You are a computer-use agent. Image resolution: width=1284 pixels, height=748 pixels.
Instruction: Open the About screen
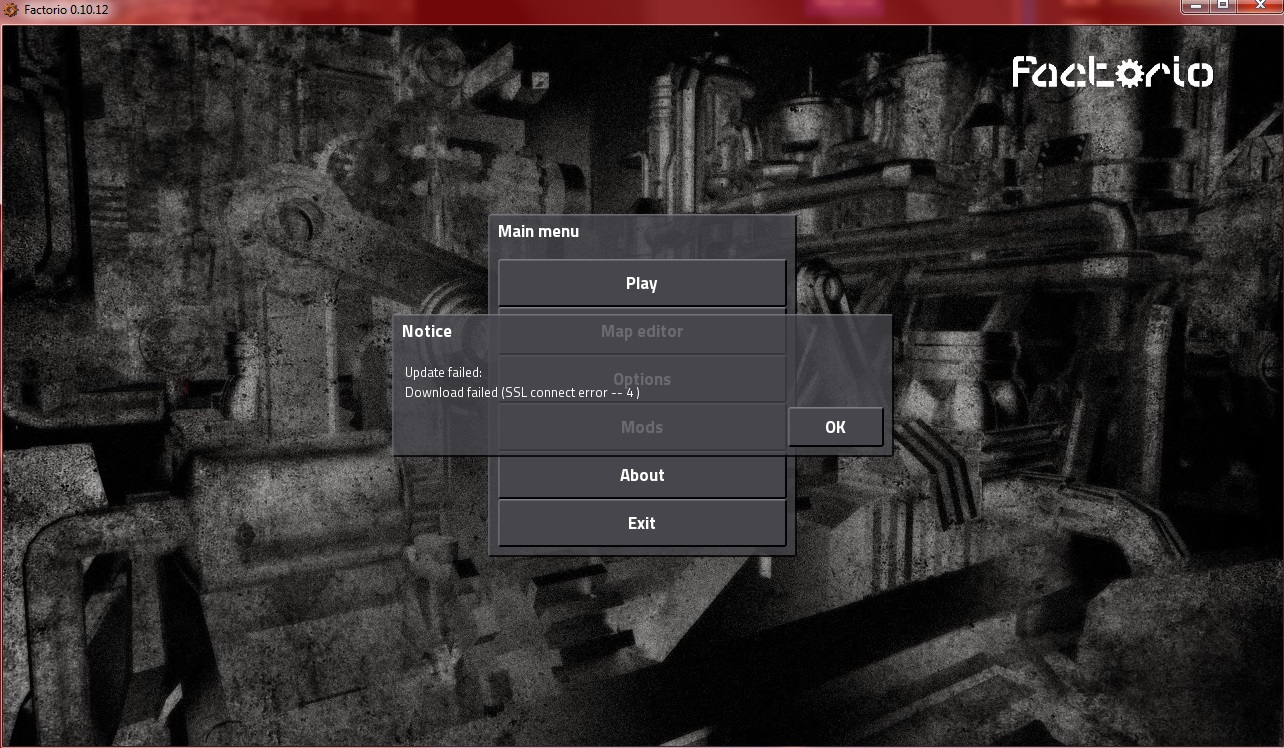pos(642,475)
